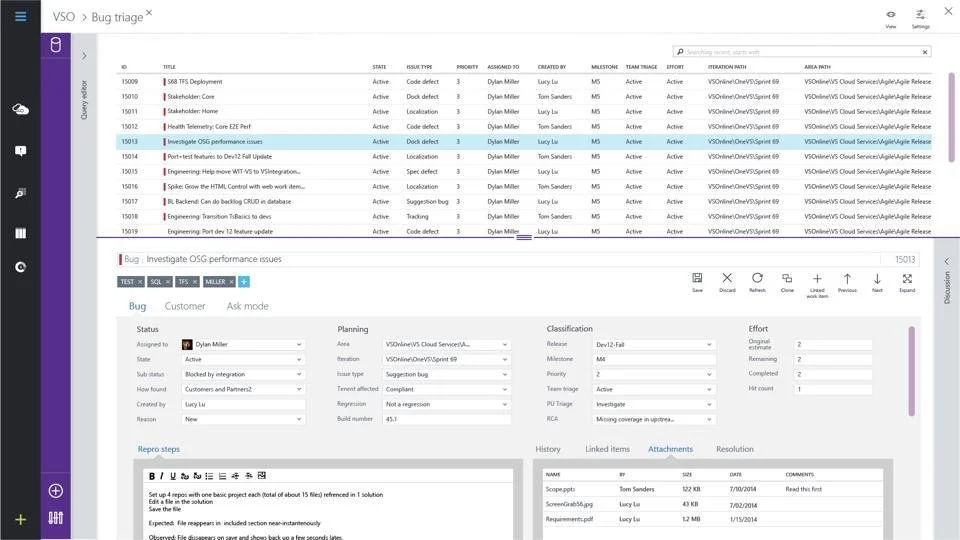Click the circled plus on the purple bar
This screenshot has height=540, width=960.
[x=56, y=490]
